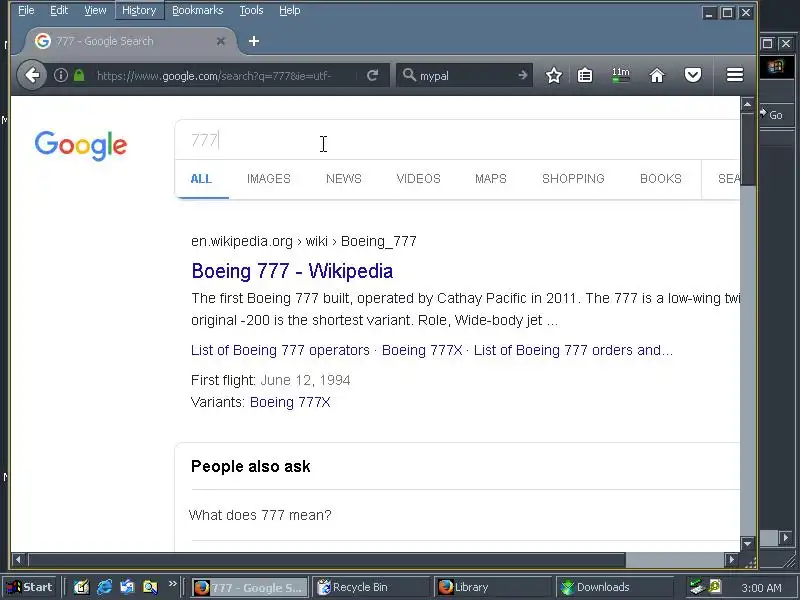Switch to the VIDEOS results tab
Screen dimensions: 800x600
(x=418, y=179)
